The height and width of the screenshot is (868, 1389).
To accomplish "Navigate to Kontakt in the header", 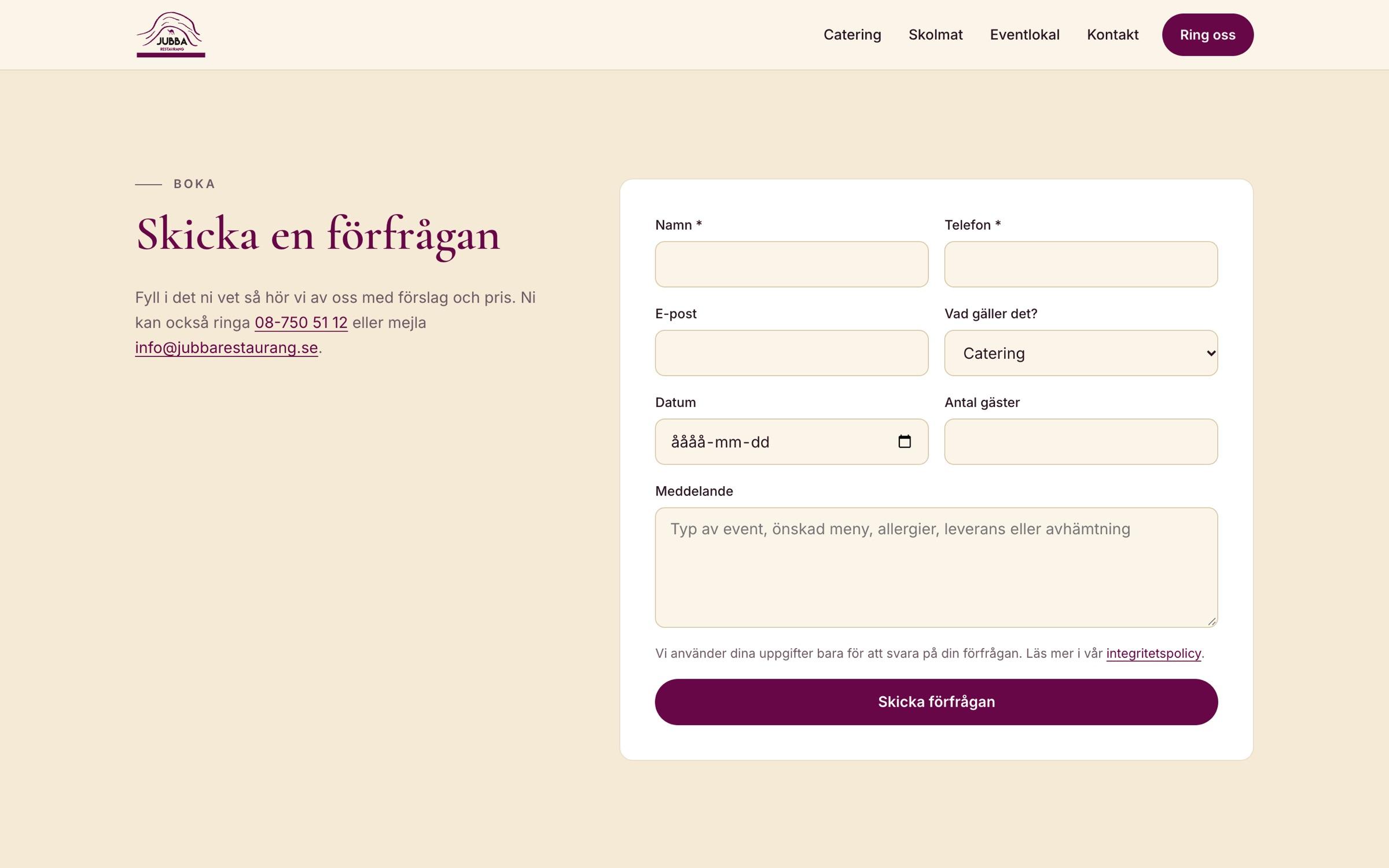I will pyautogui.click(x=1112, y=35).
